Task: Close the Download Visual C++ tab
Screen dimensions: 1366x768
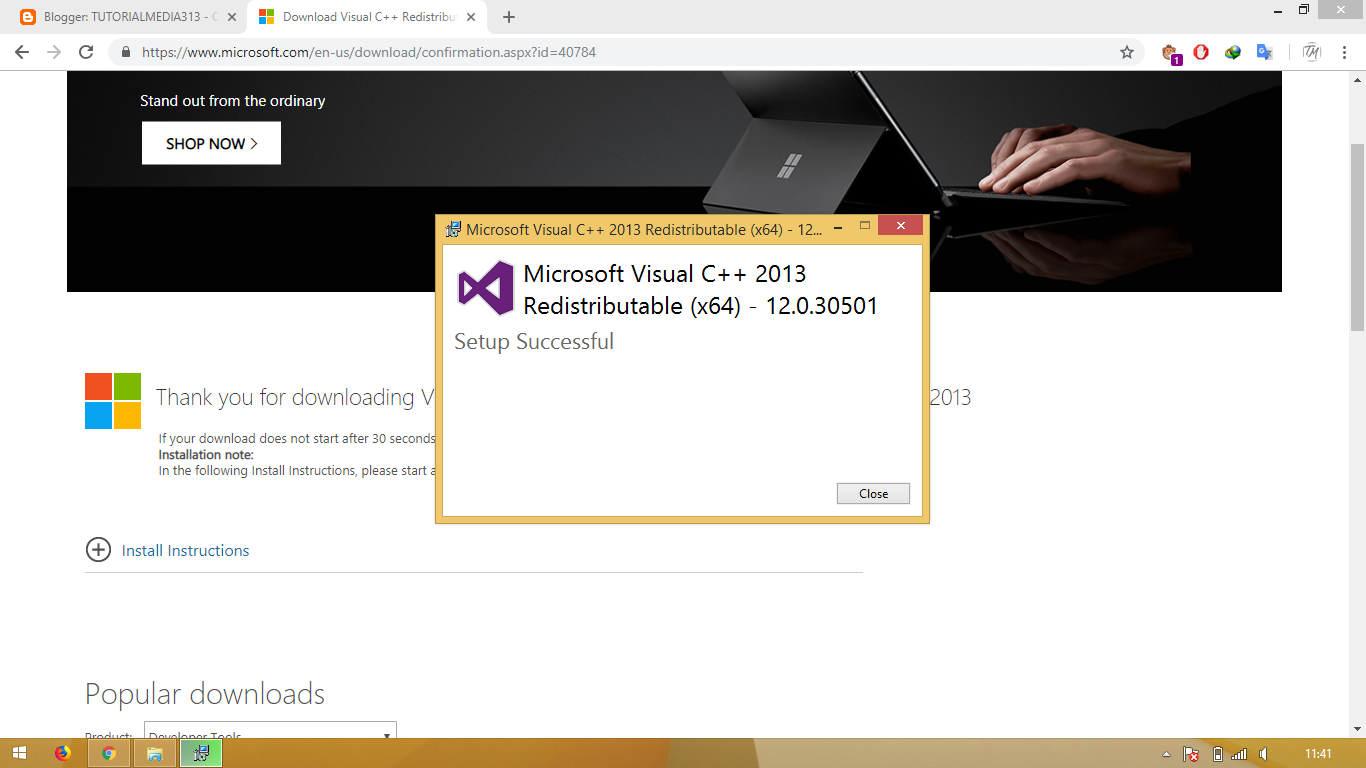Action: (471, 17)
